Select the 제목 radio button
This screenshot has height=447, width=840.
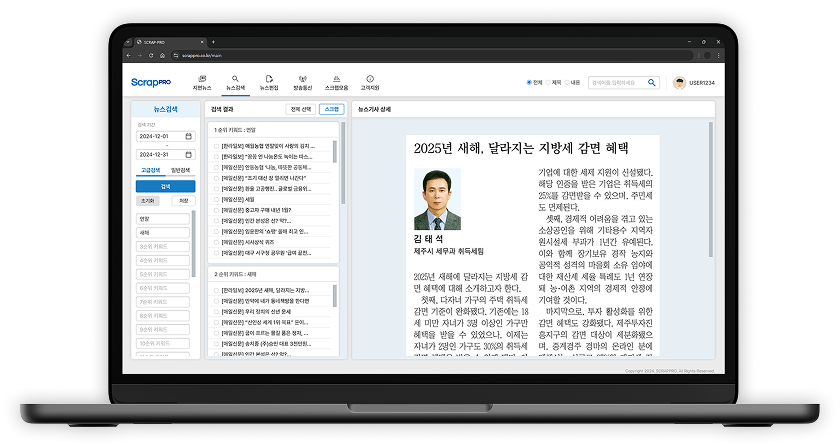(x=549, y=82)
